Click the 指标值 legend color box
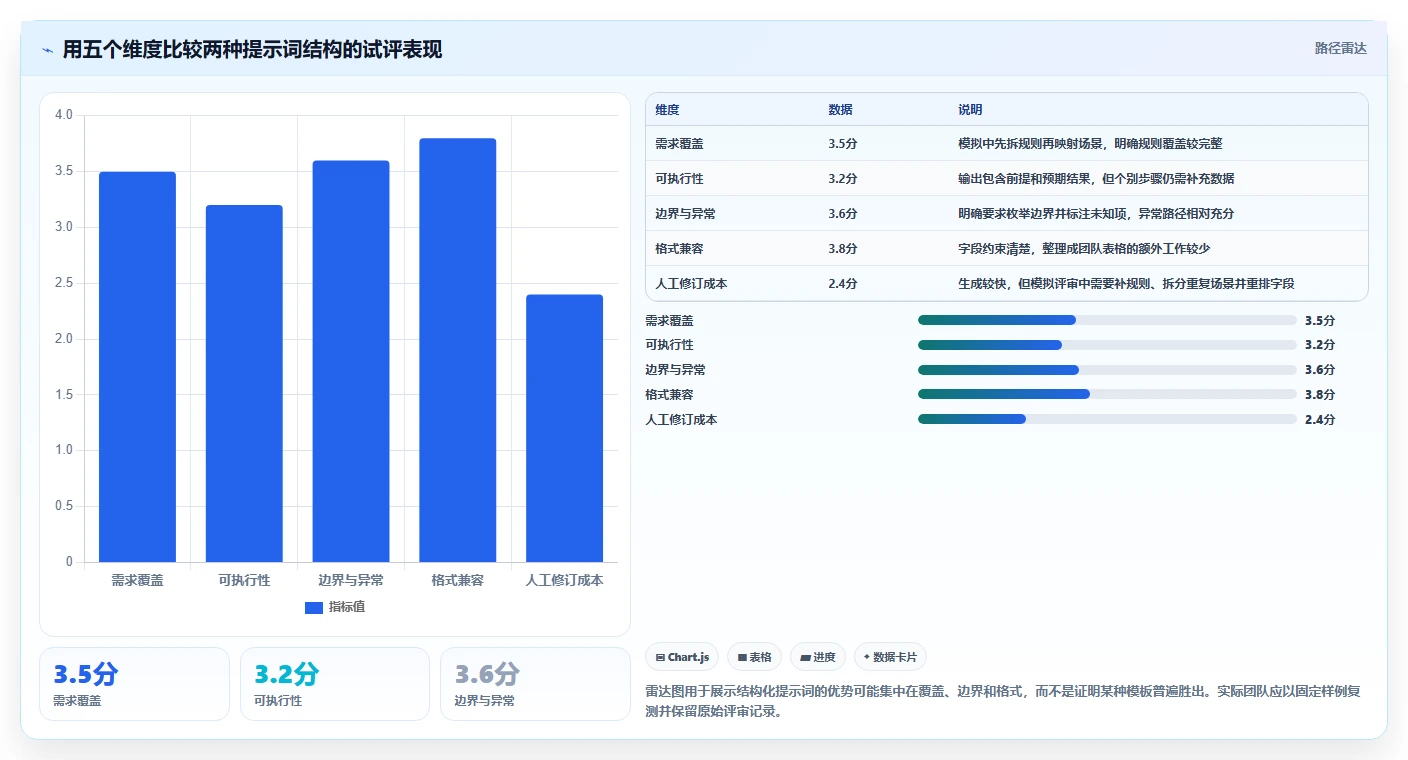This screenshot has height=760, width=1408. pos(314,607)
